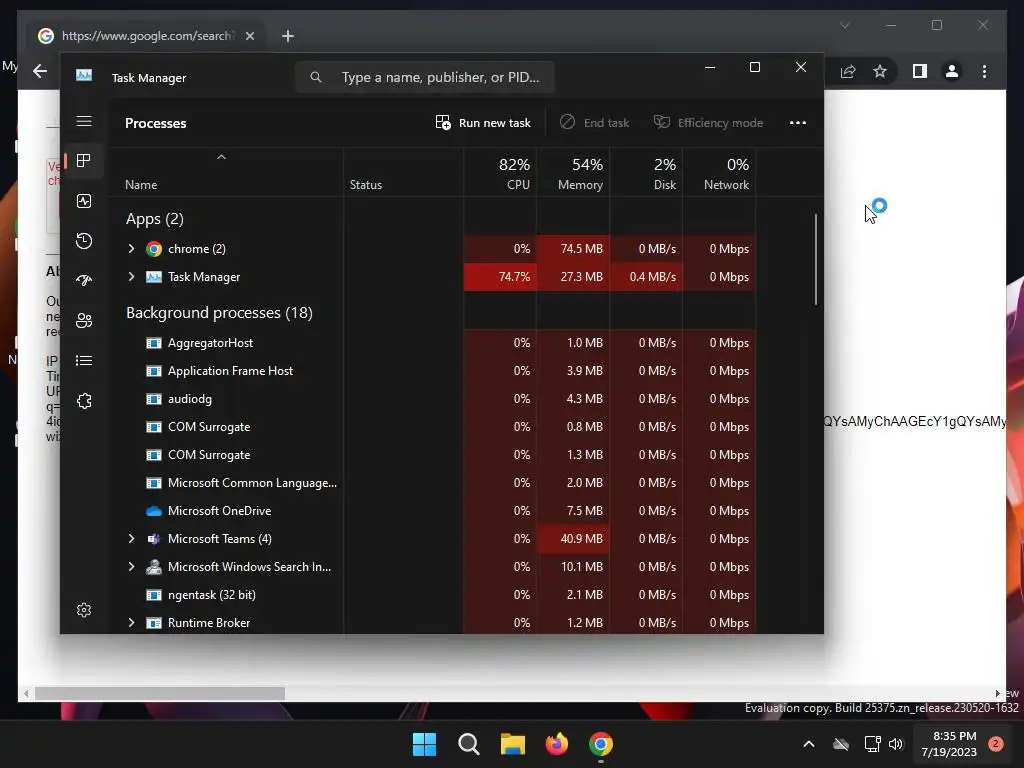Image resolution: width=1024 pixels, height=768 pixels.
Task: Click the 40.9 MB memory cell
Action: coord(573,539)
